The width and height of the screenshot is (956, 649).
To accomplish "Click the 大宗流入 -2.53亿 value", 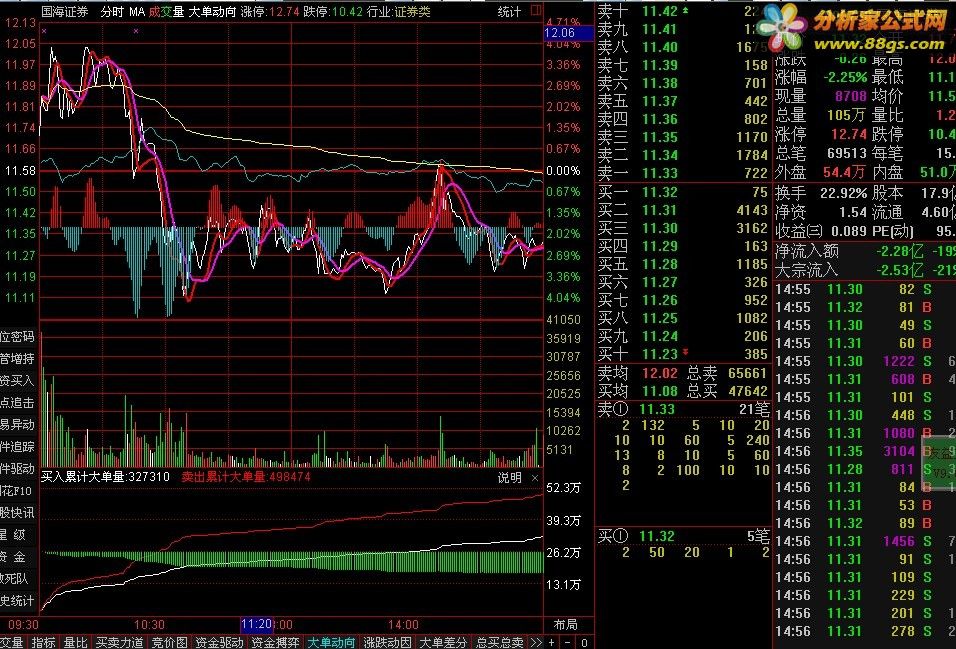I will pos(899,270).
